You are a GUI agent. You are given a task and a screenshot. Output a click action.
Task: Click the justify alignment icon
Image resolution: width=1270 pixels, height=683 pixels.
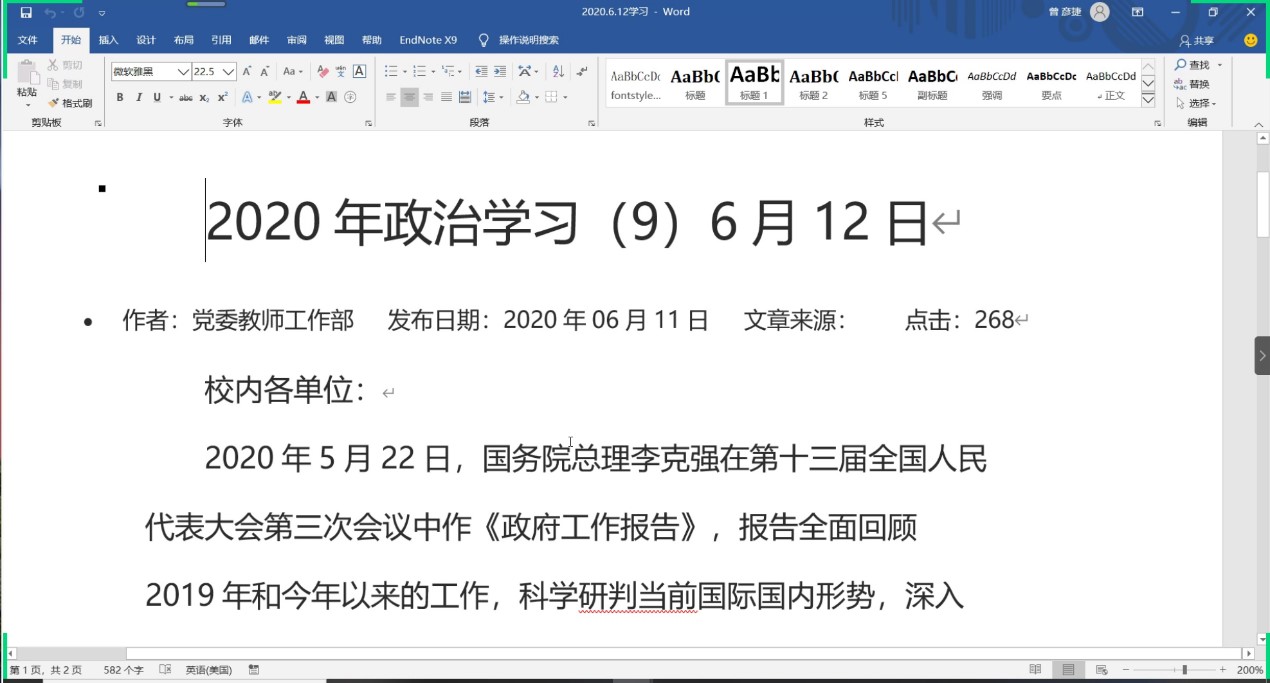pyautogui.click(x=446, y=98)
